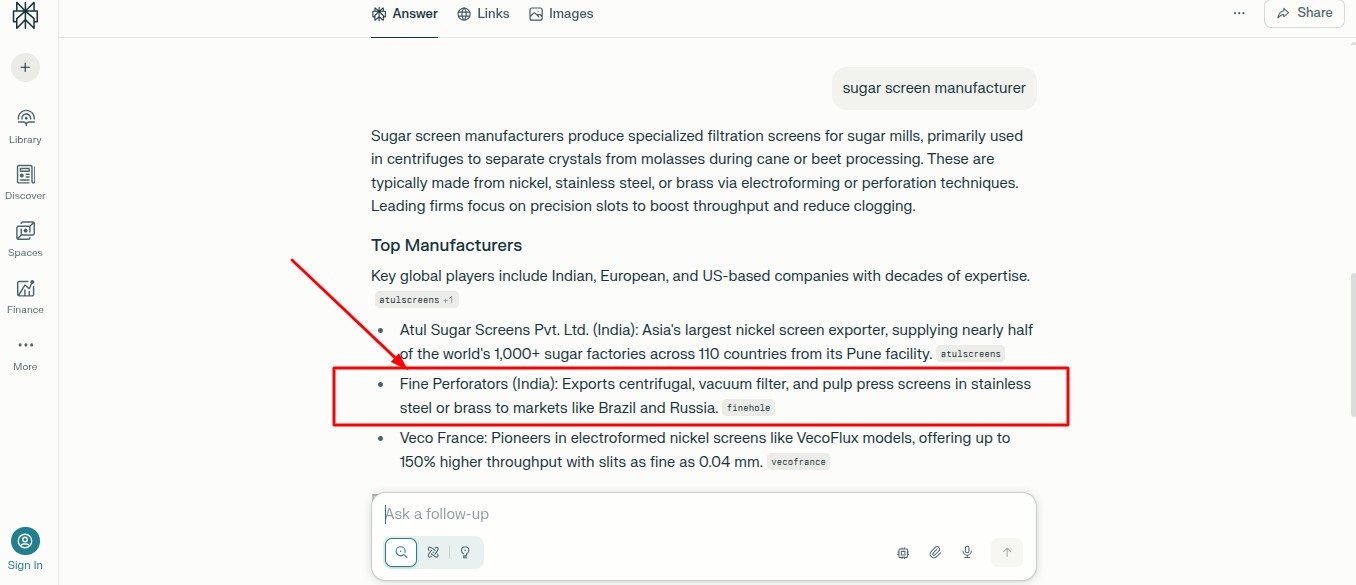Viewport: 1356px width, 585px height.
Task: Open the Finance section
Action: 25,296
